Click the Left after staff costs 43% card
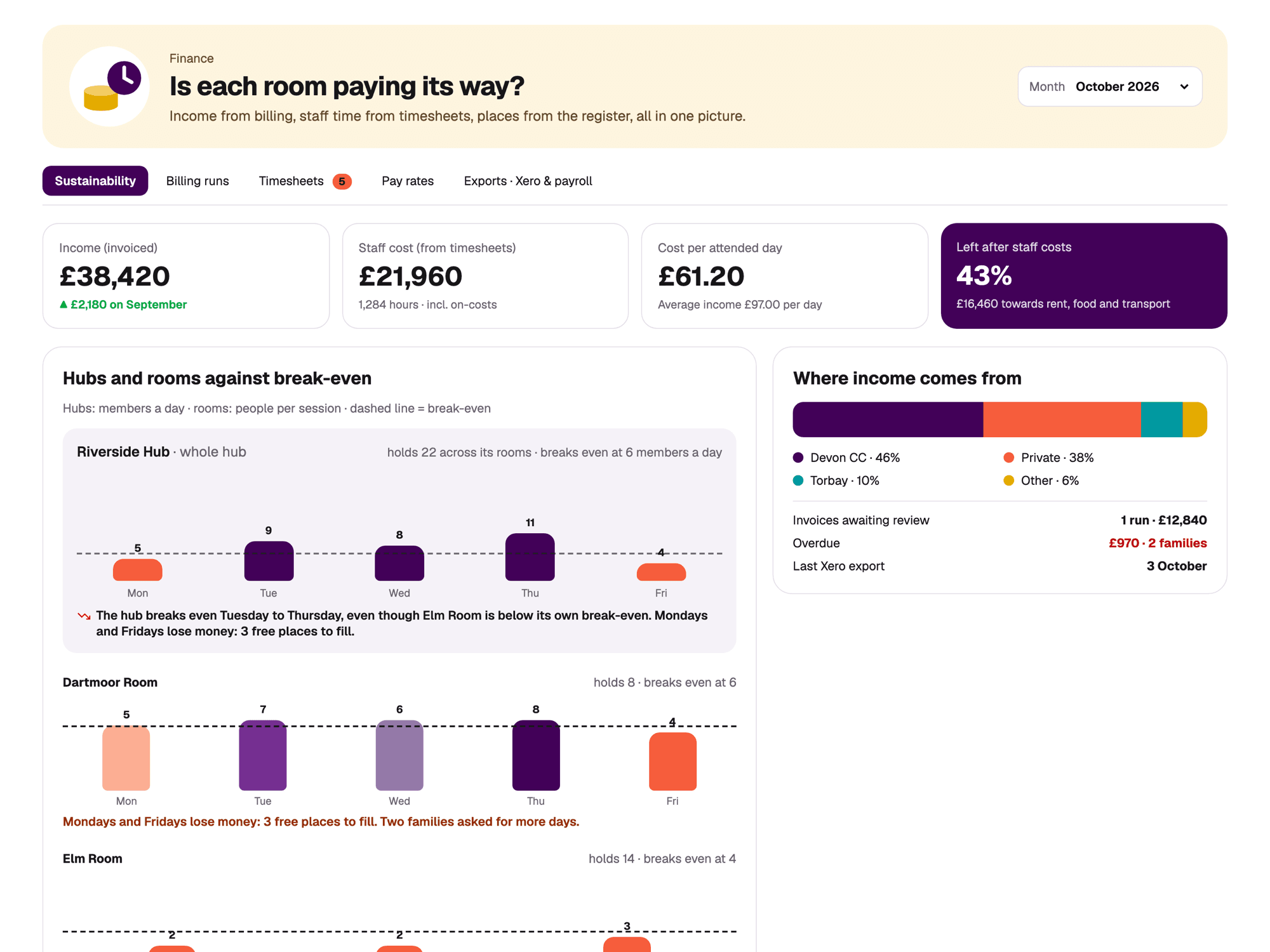The width and height of the screenshot is (1270, 952). click(1084, 275)
